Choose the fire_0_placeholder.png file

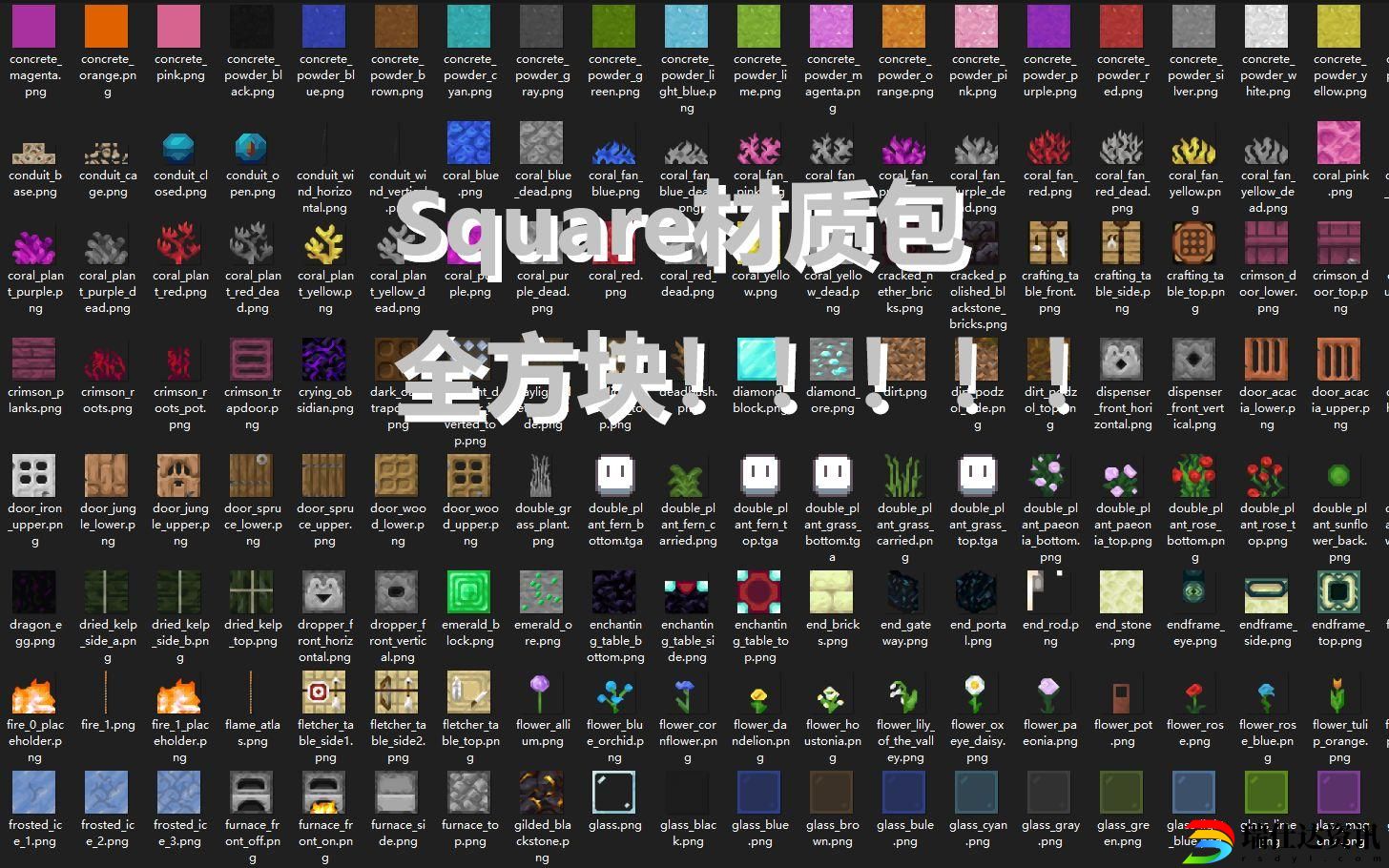pos(34,692)
